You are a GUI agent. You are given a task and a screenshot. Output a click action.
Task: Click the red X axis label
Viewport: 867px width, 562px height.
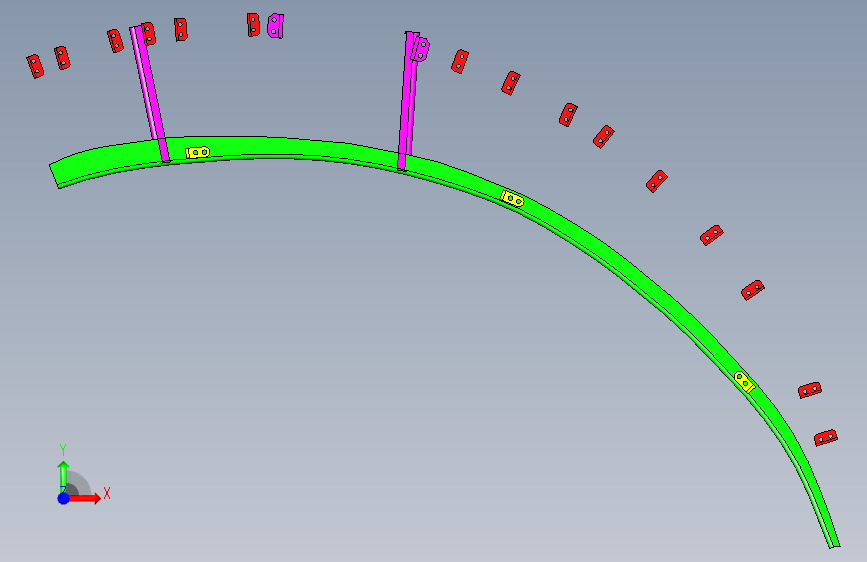point(107,493)
